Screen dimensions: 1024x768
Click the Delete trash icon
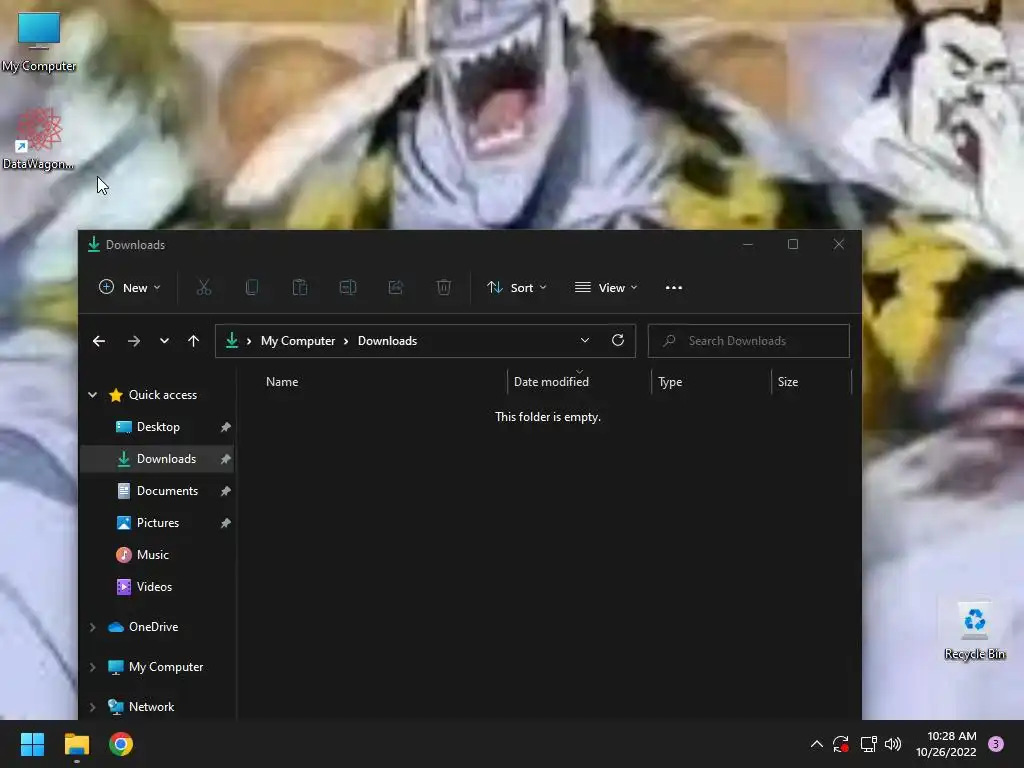point(443,287)
